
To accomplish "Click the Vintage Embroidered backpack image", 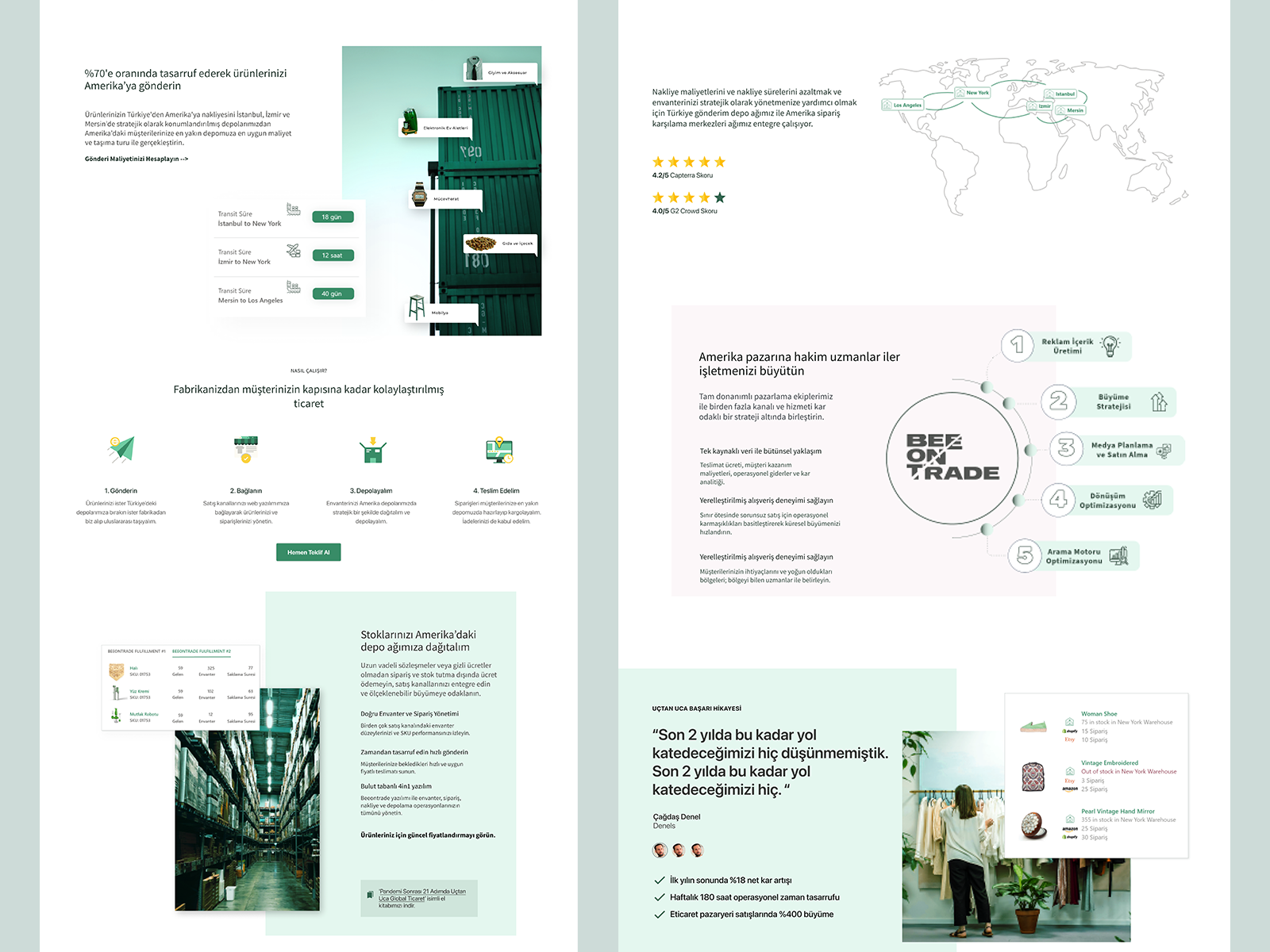I will click(1033, 777).
